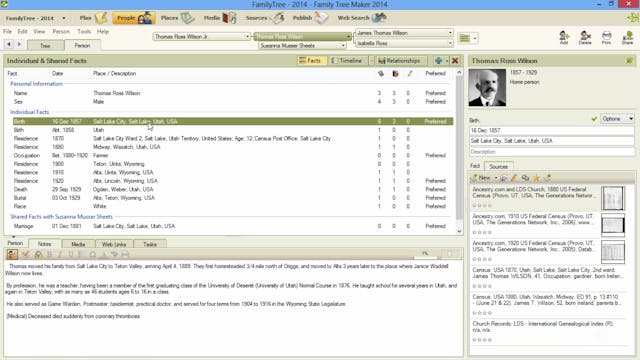The image size is (640, 360).
Task: Switch to the Tree tab
Action: [x=45, y=45]
